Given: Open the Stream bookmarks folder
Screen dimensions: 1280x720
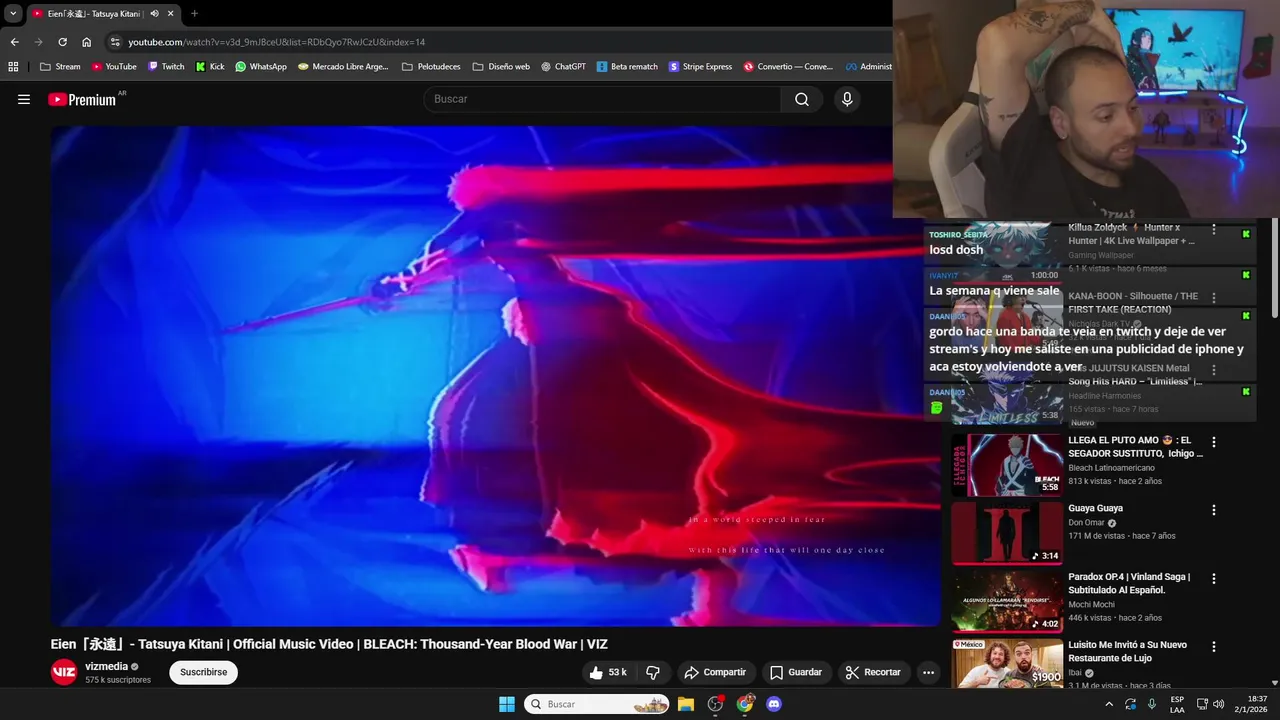Looking at the screenshot, I should [x=60, y=67].
